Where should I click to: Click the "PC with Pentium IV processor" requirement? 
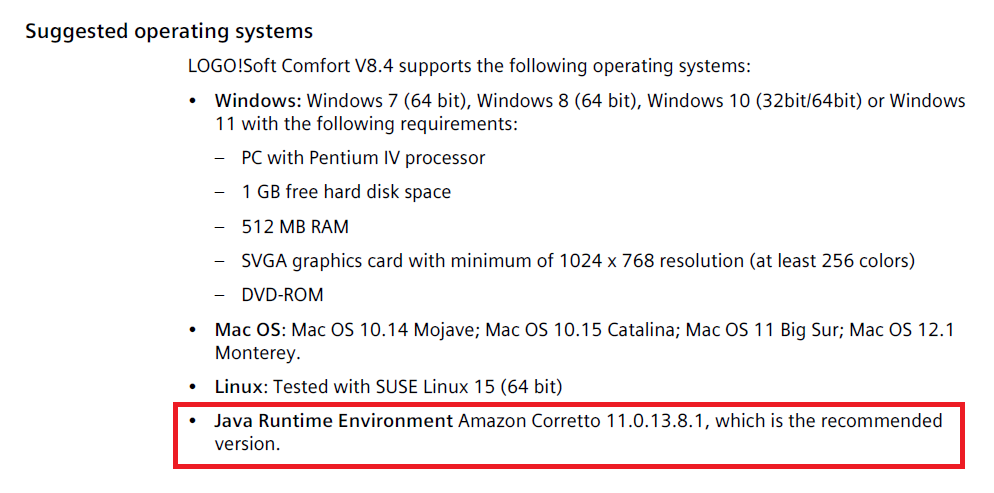363,158
